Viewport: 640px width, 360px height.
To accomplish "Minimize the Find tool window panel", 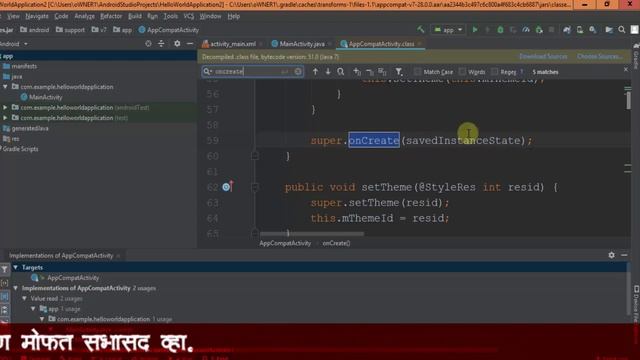I will (624, 255).
